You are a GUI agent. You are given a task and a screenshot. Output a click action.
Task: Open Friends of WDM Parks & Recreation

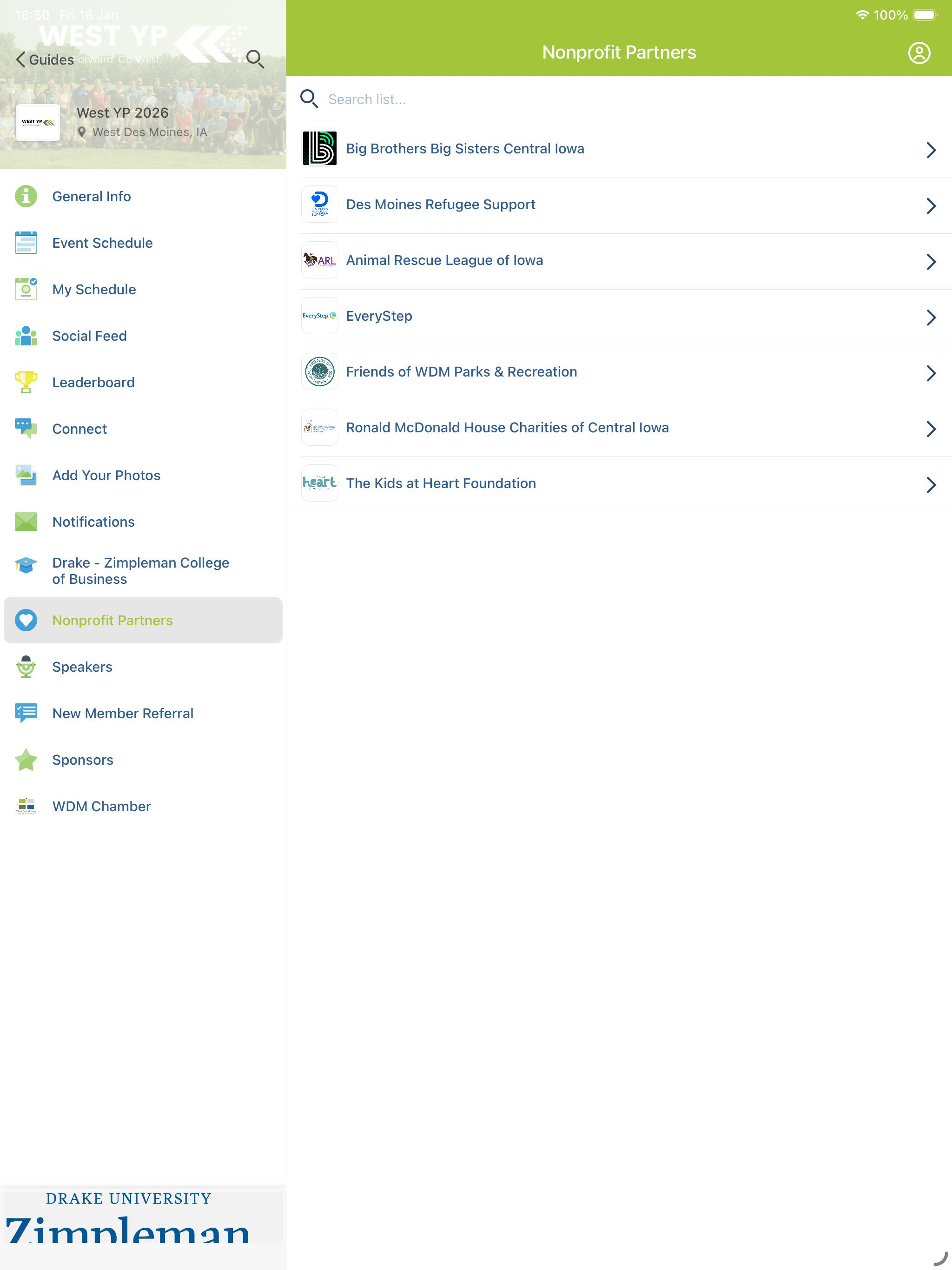coord(619,373)
